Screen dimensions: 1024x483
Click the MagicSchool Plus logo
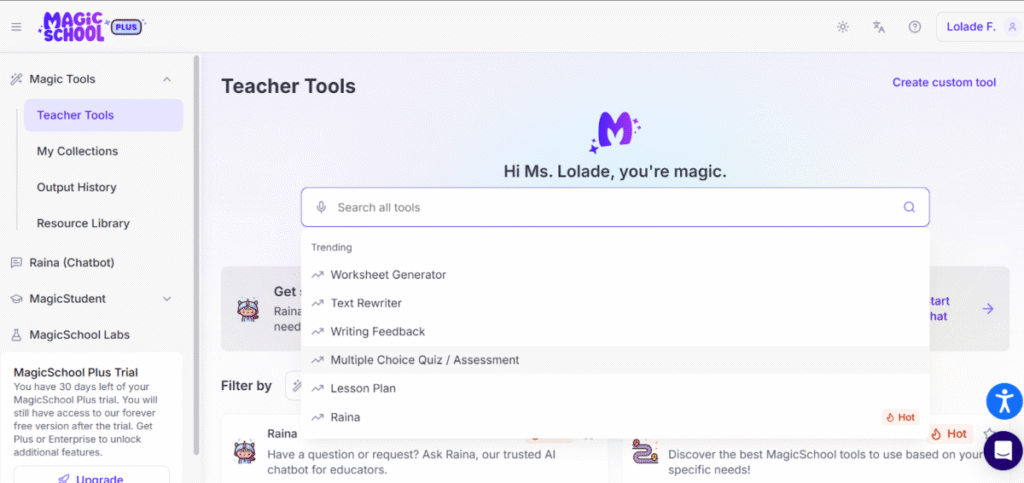click(91, 27)
